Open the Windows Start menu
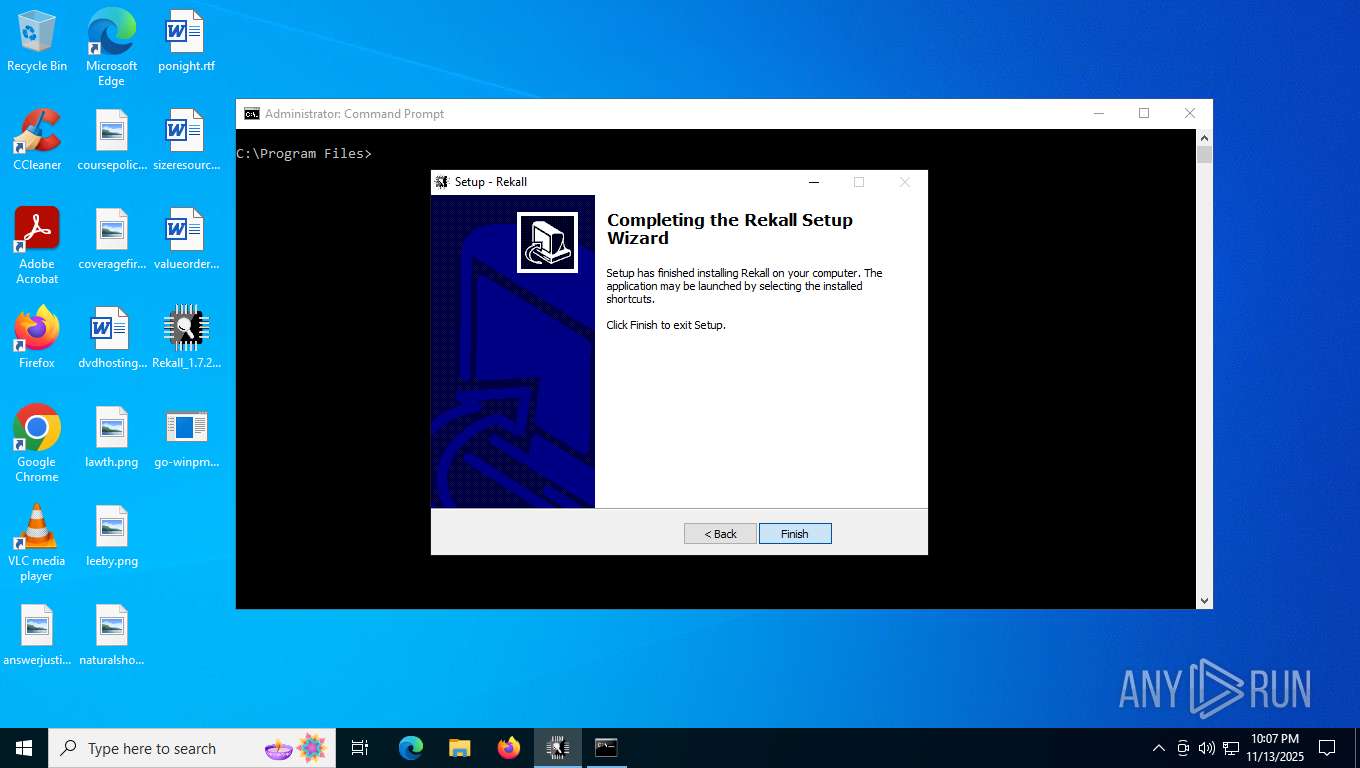Viewport: 1360px width, 768px height. click(x=24, y=748)
